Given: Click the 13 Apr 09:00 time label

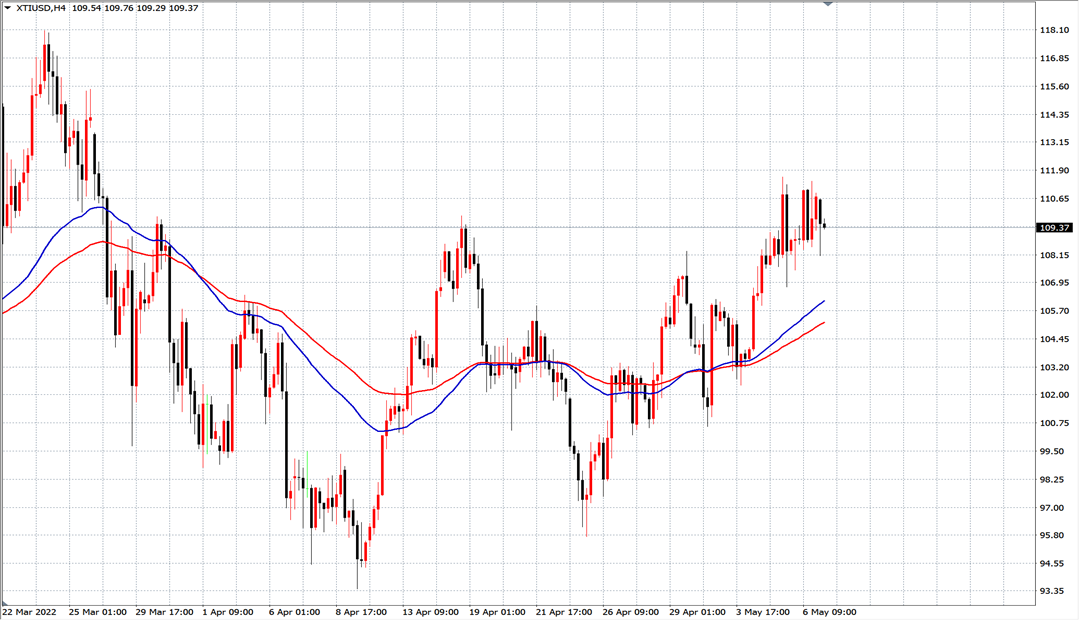Looking at the screenshot, I should [x=430, y=612].
